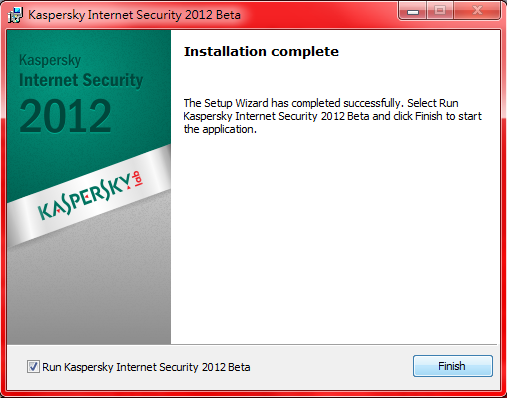The image size is (507, 398).
Task: Click the empty white area below the paragraph
Action: point(333,240)
